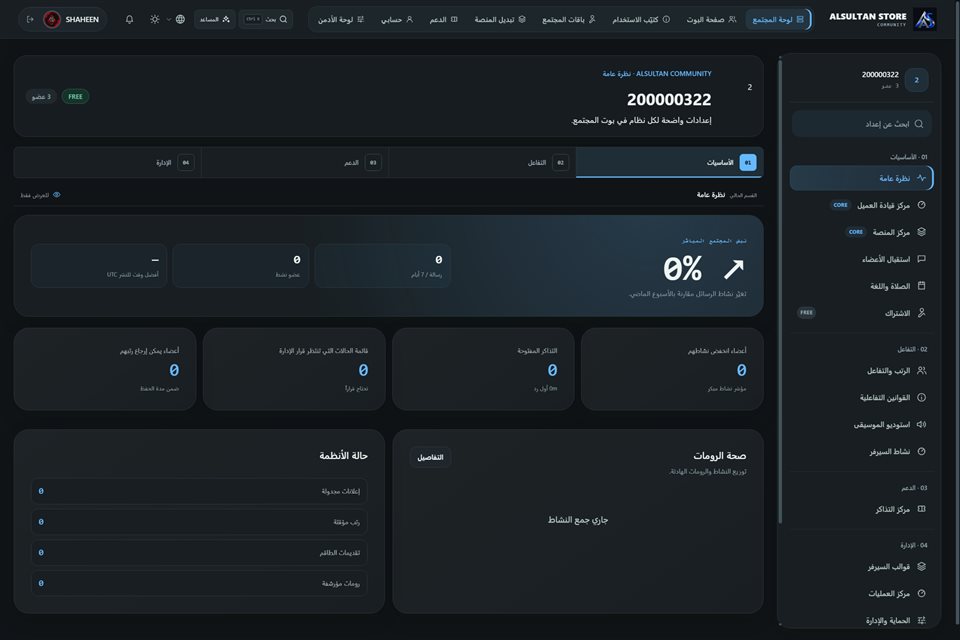This screenshot has height=640, width=960.
Task: Click the مركز العمليات operations icon
Action: [x=921, y=593]
